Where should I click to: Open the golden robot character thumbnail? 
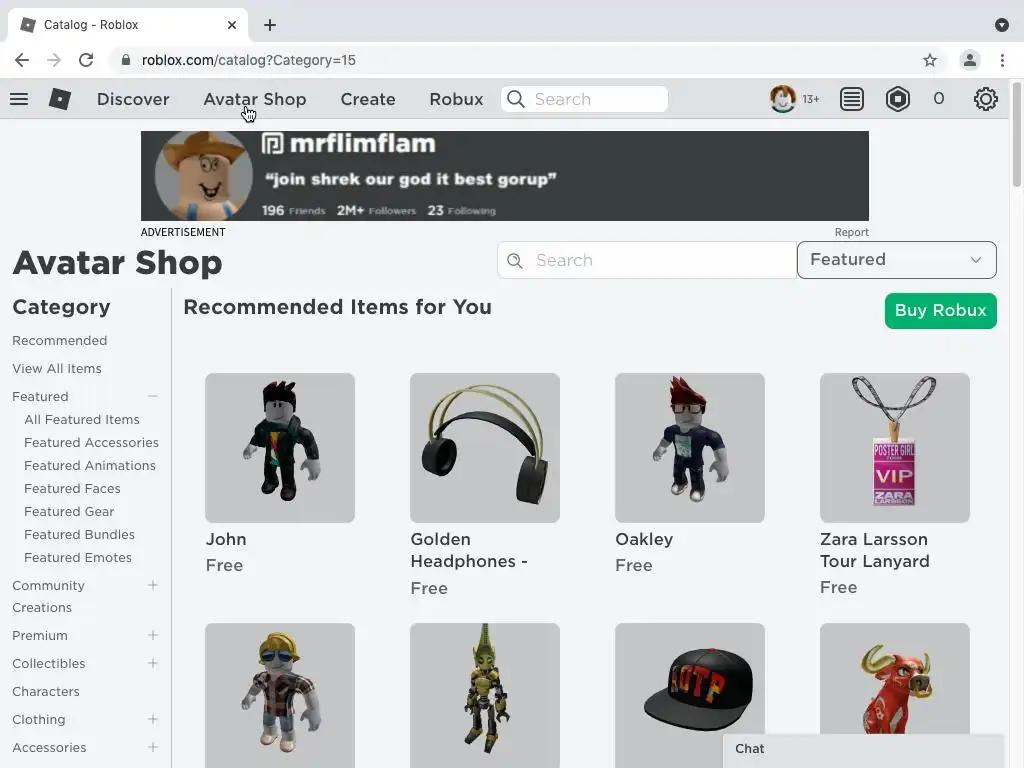[x=485, y=696]
